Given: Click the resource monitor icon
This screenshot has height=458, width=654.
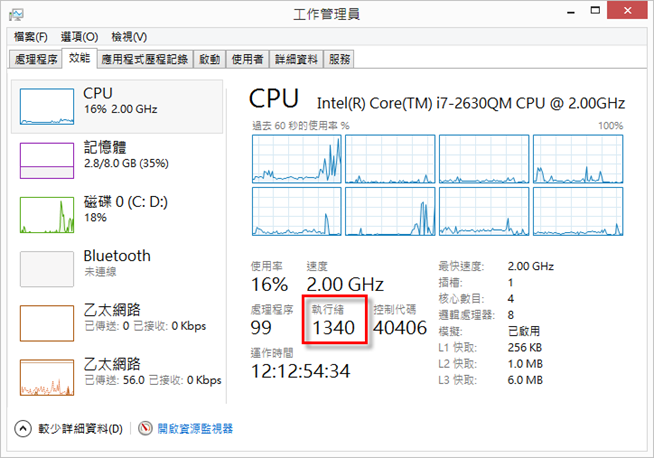Looking at the screenshot, I should click(x=145, y=429).
